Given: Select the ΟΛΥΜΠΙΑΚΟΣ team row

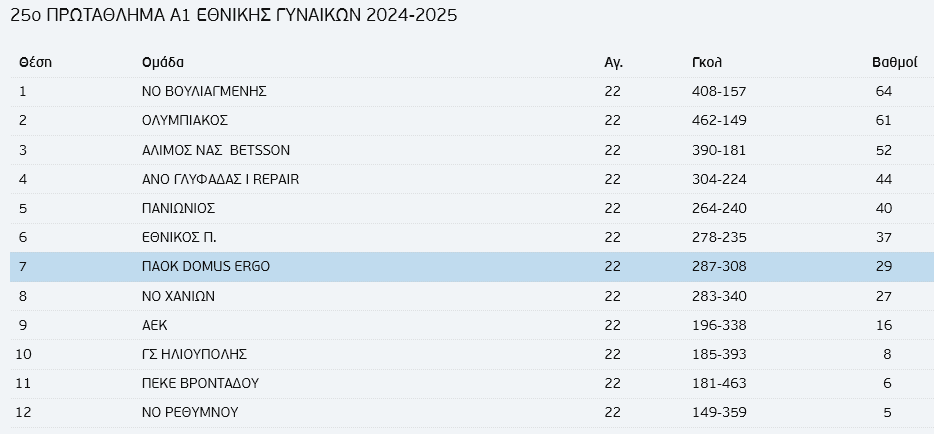Looking at the screenshot, I should pyautogui.click(x=472, y=121).
